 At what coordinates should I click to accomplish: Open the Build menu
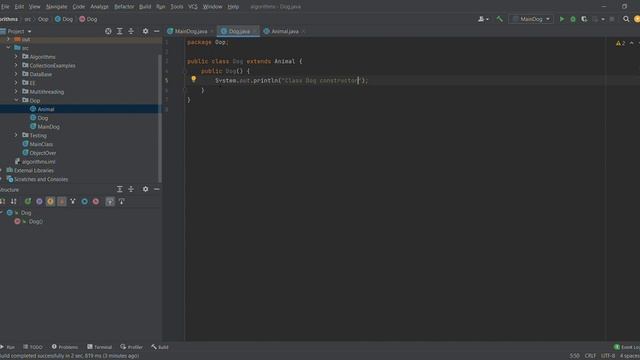tap(145, 7)
